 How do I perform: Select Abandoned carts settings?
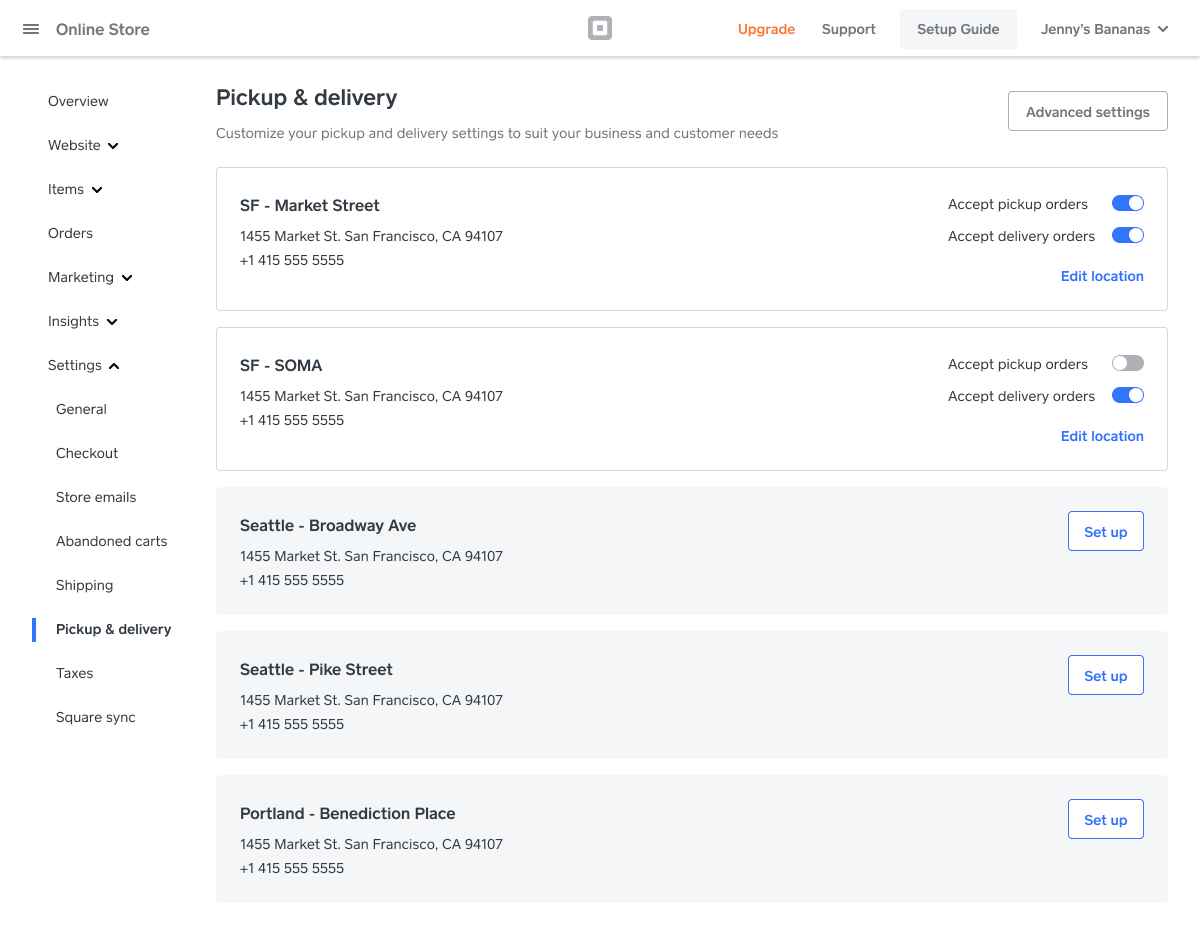(x=112, y=541)
